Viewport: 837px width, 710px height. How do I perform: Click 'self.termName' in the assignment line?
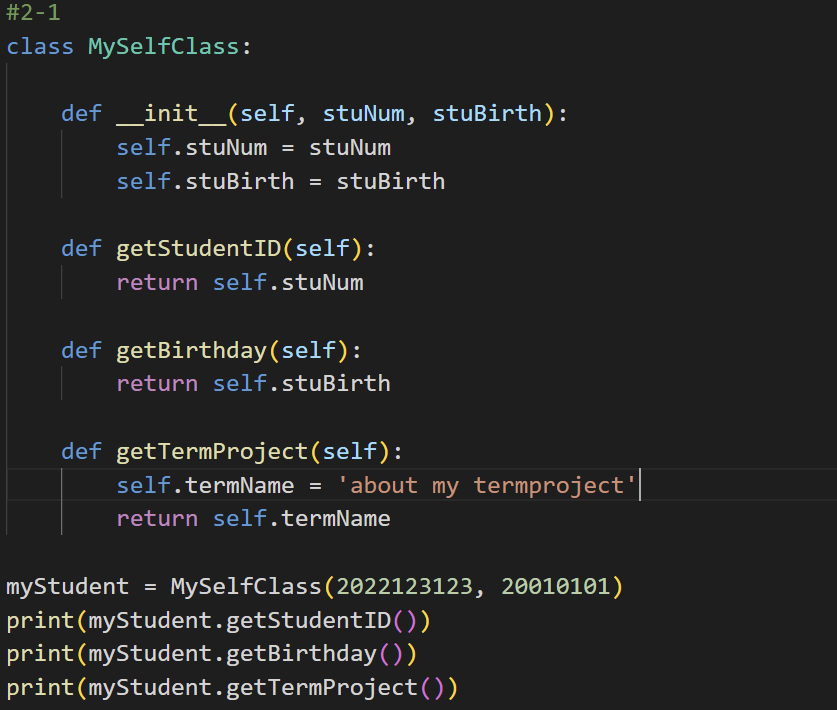coord(205,486)
